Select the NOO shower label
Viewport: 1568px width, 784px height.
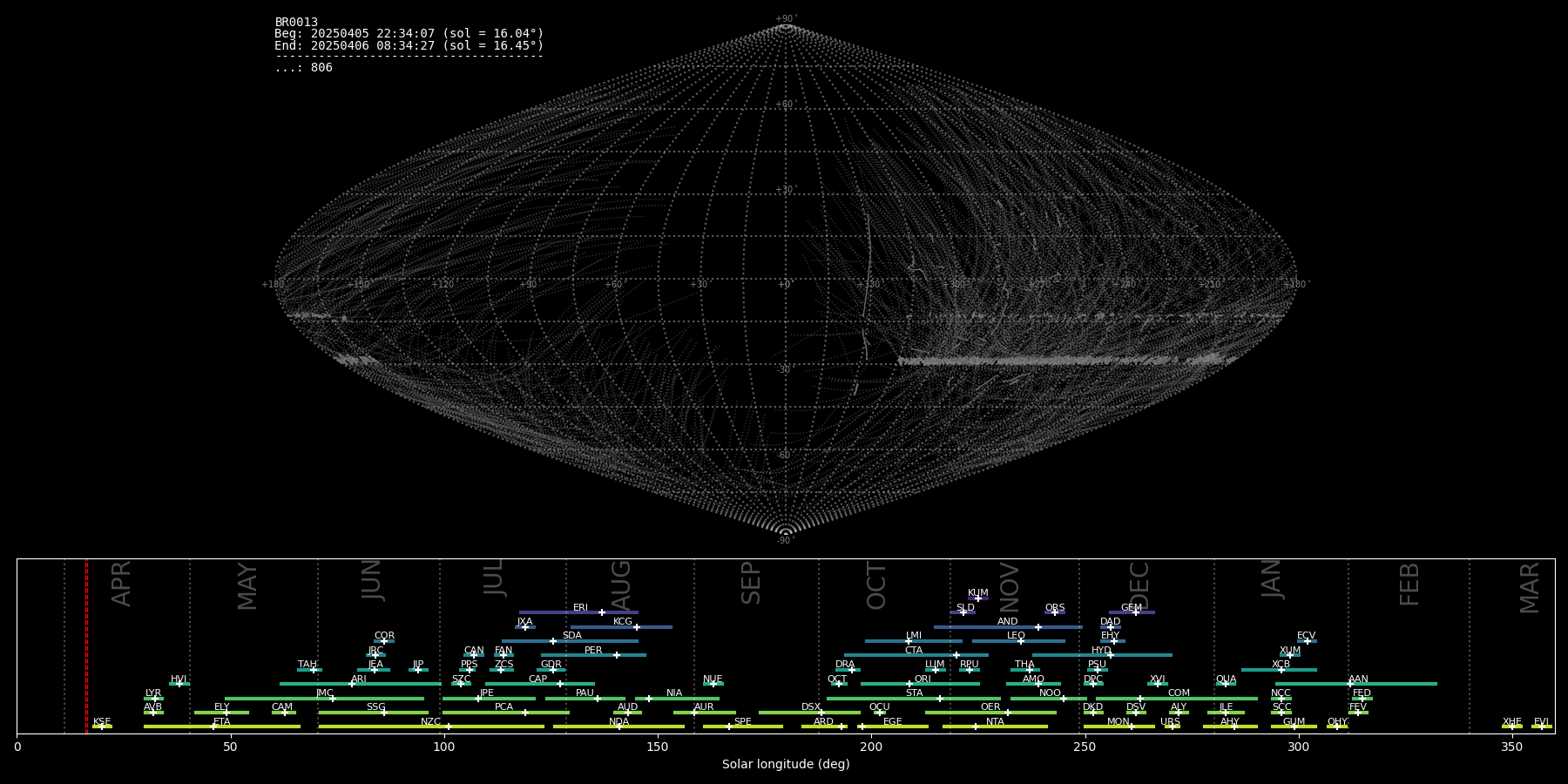(x=1051, y=693)
